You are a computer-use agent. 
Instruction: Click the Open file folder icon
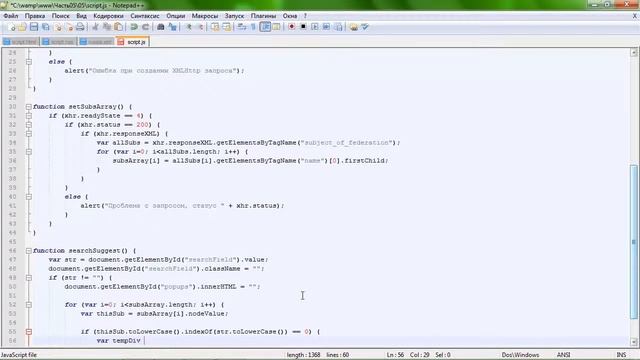22,27
